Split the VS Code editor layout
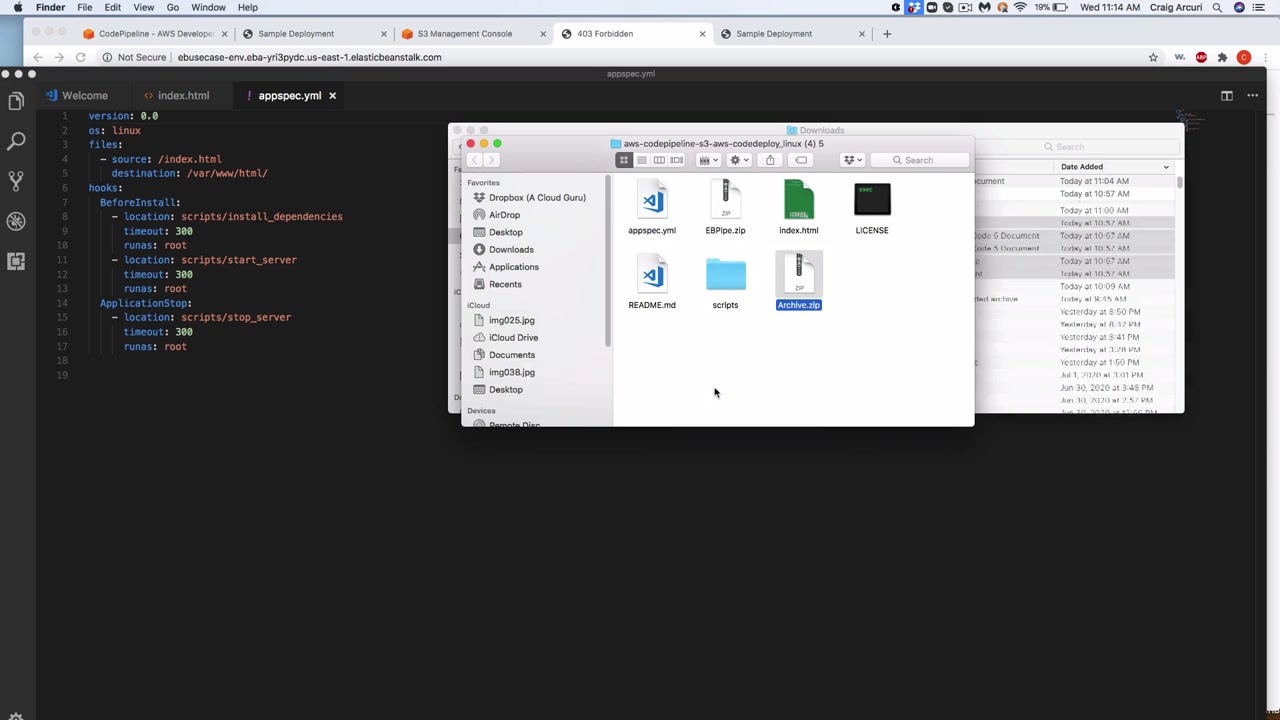Image resolution: width=1280 pixels, height=720 pixels. pyautogui.click(x=1227, y=96)
